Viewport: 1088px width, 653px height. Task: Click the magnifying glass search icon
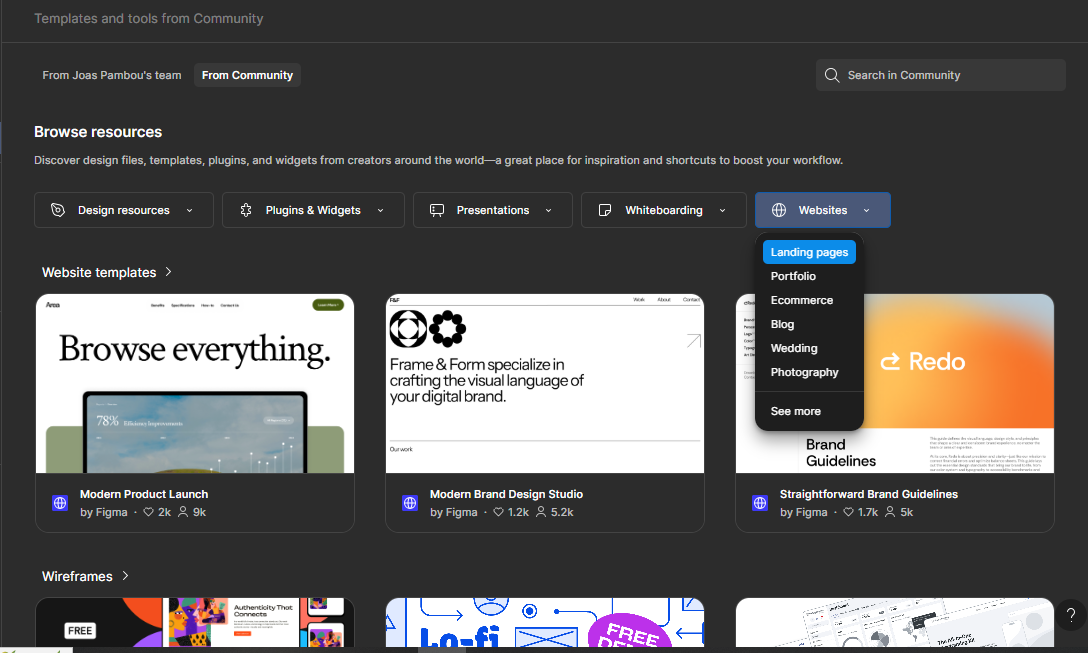coord(831,75)
